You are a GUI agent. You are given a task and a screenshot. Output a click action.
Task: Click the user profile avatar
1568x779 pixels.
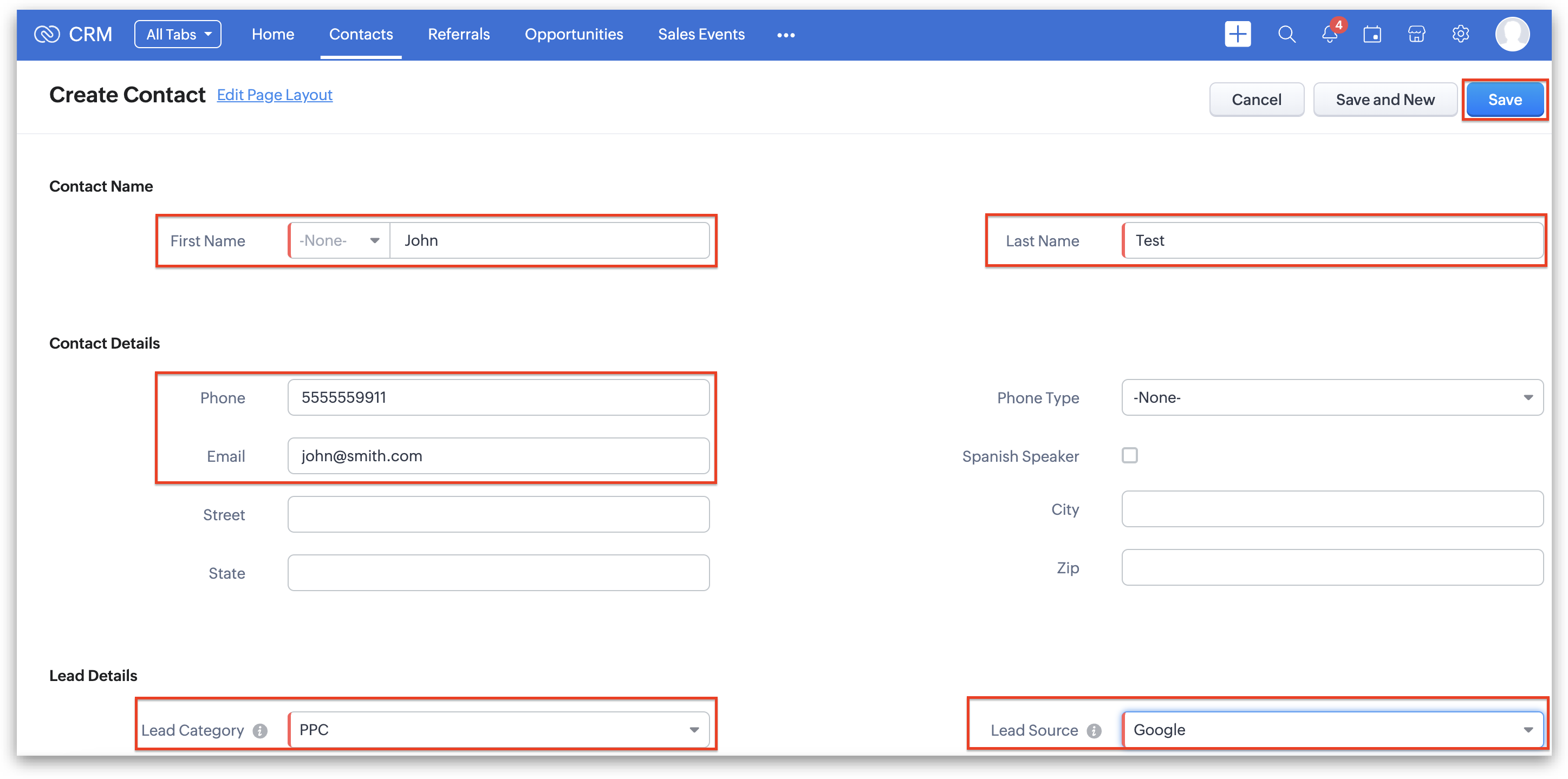tap(1512, 34)
